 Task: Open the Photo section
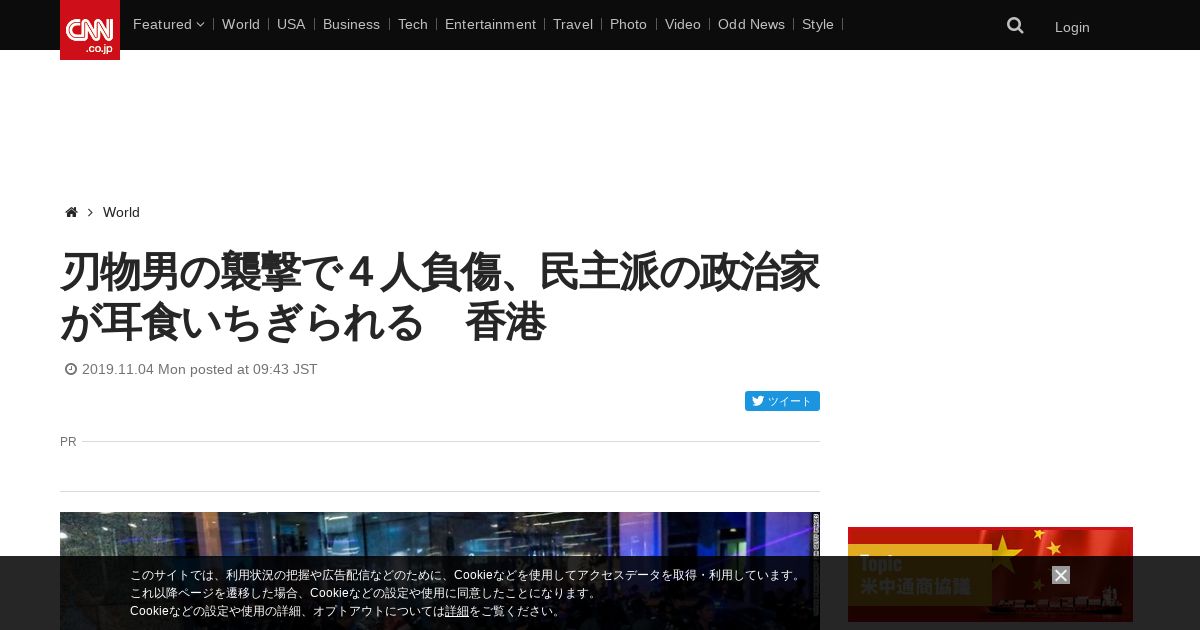[629, 24]
